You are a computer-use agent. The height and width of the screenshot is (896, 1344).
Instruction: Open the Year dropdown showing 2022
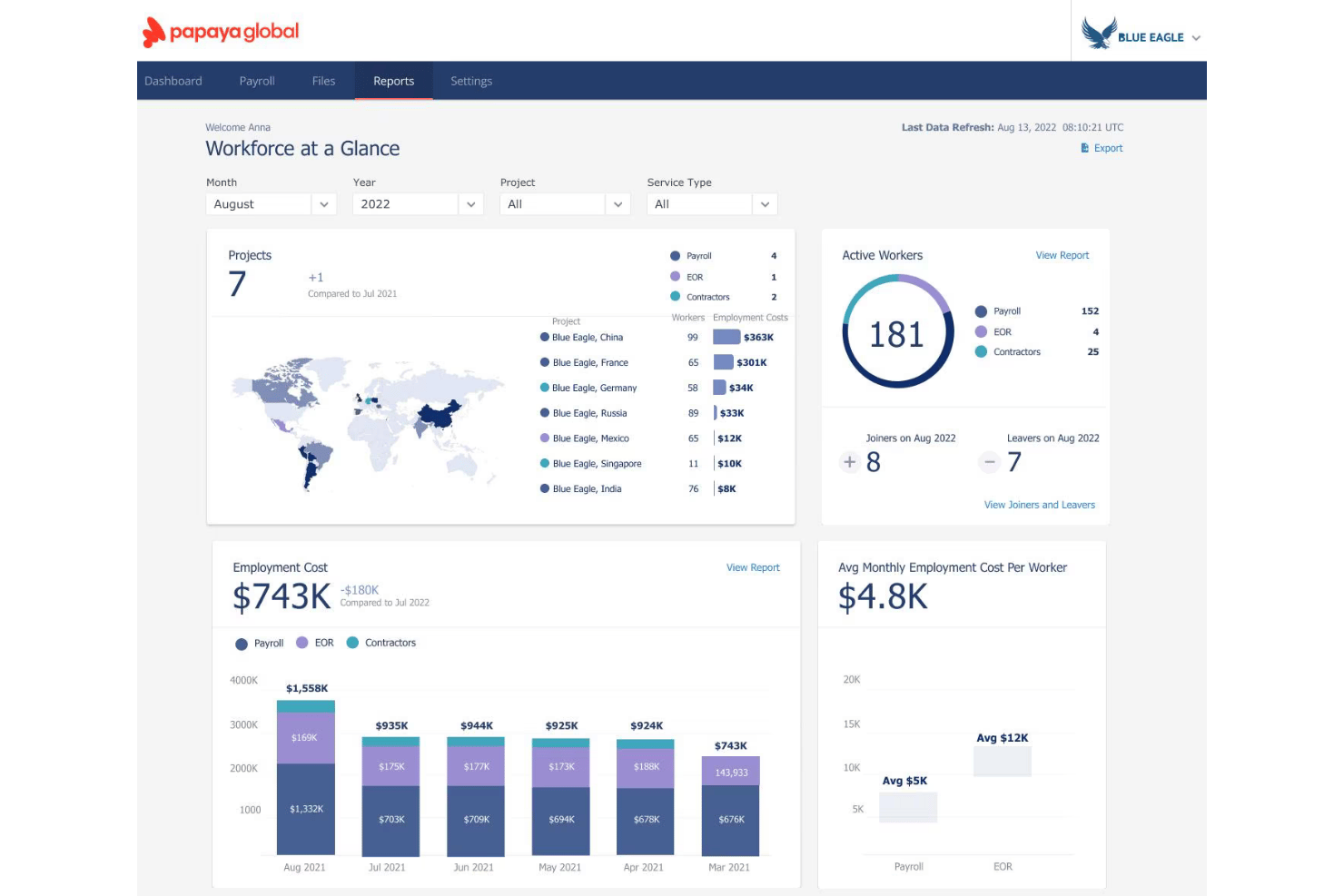pos(418,204)
